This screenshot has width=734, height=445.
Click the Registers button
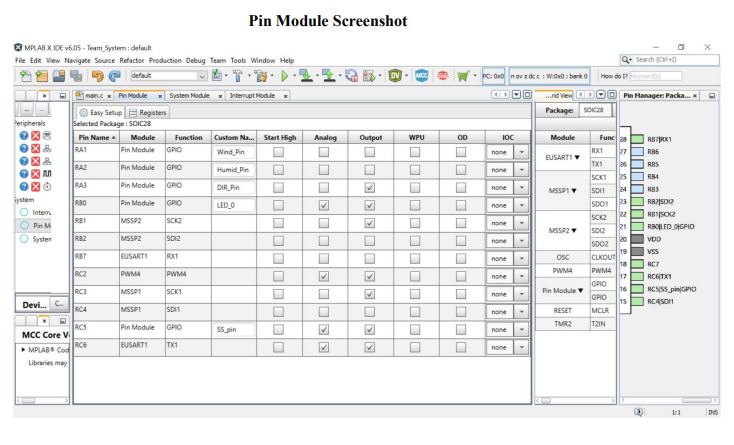click(149, 113)
